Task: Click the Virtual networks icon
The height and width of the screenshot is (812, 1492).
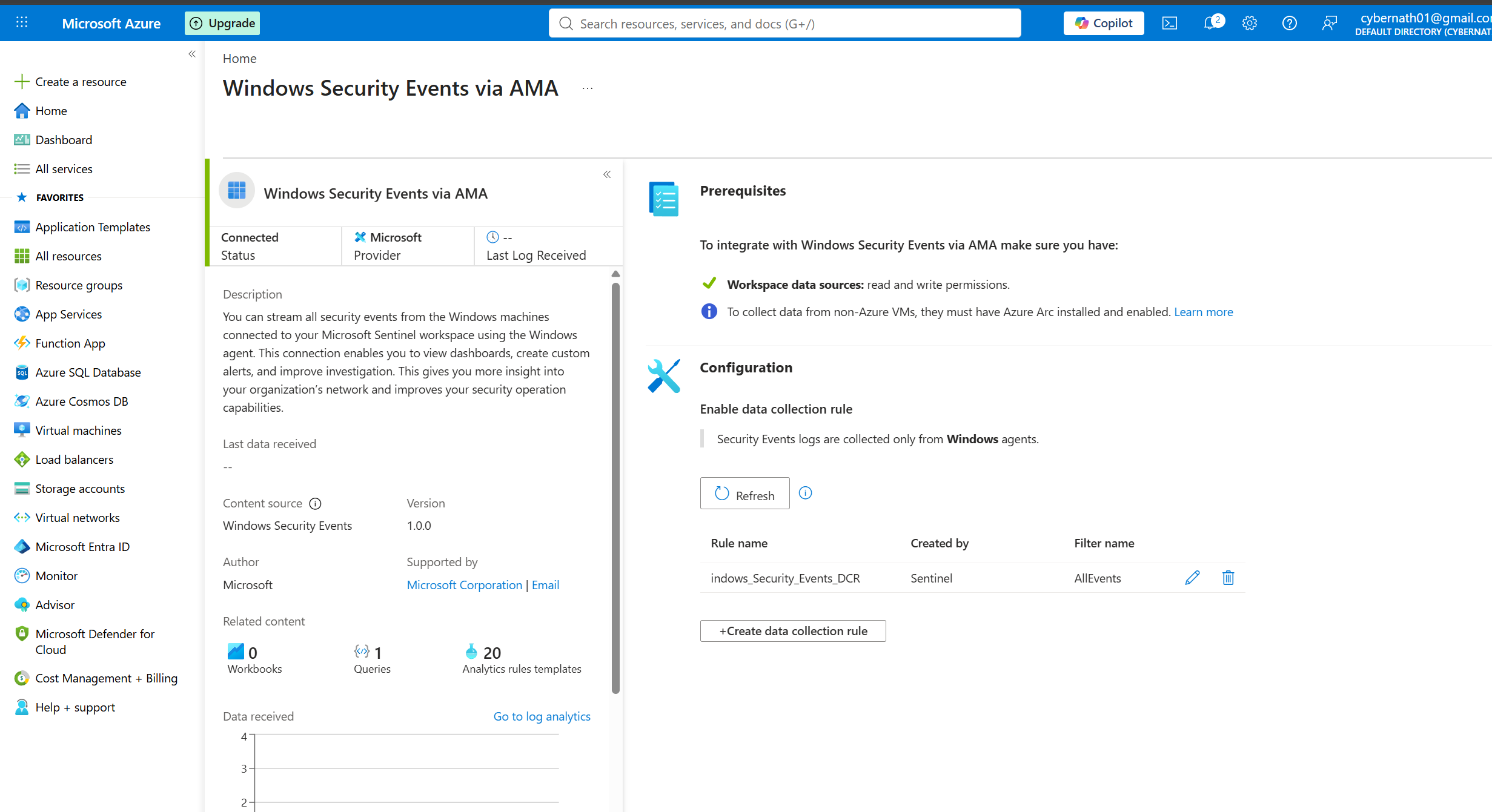Action: pyautogui.click(x=22, y=517)
